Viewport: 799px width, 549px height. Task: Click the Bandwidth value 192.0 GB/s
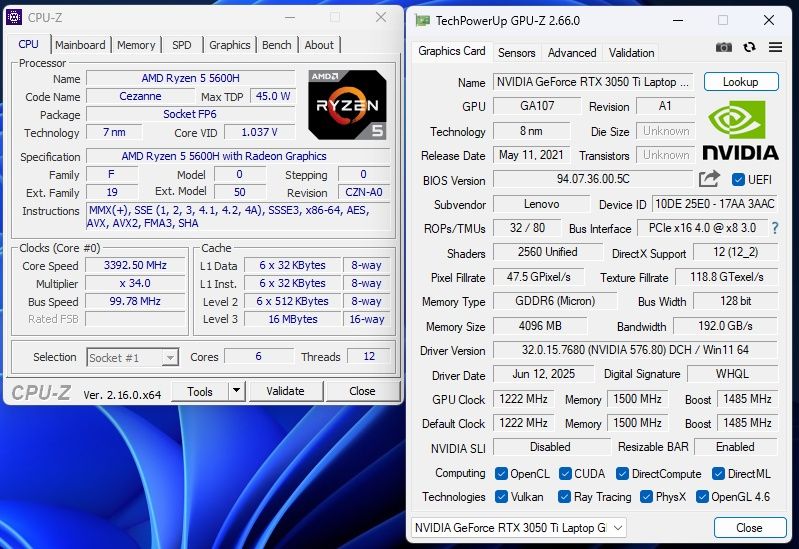pos(725,325)
